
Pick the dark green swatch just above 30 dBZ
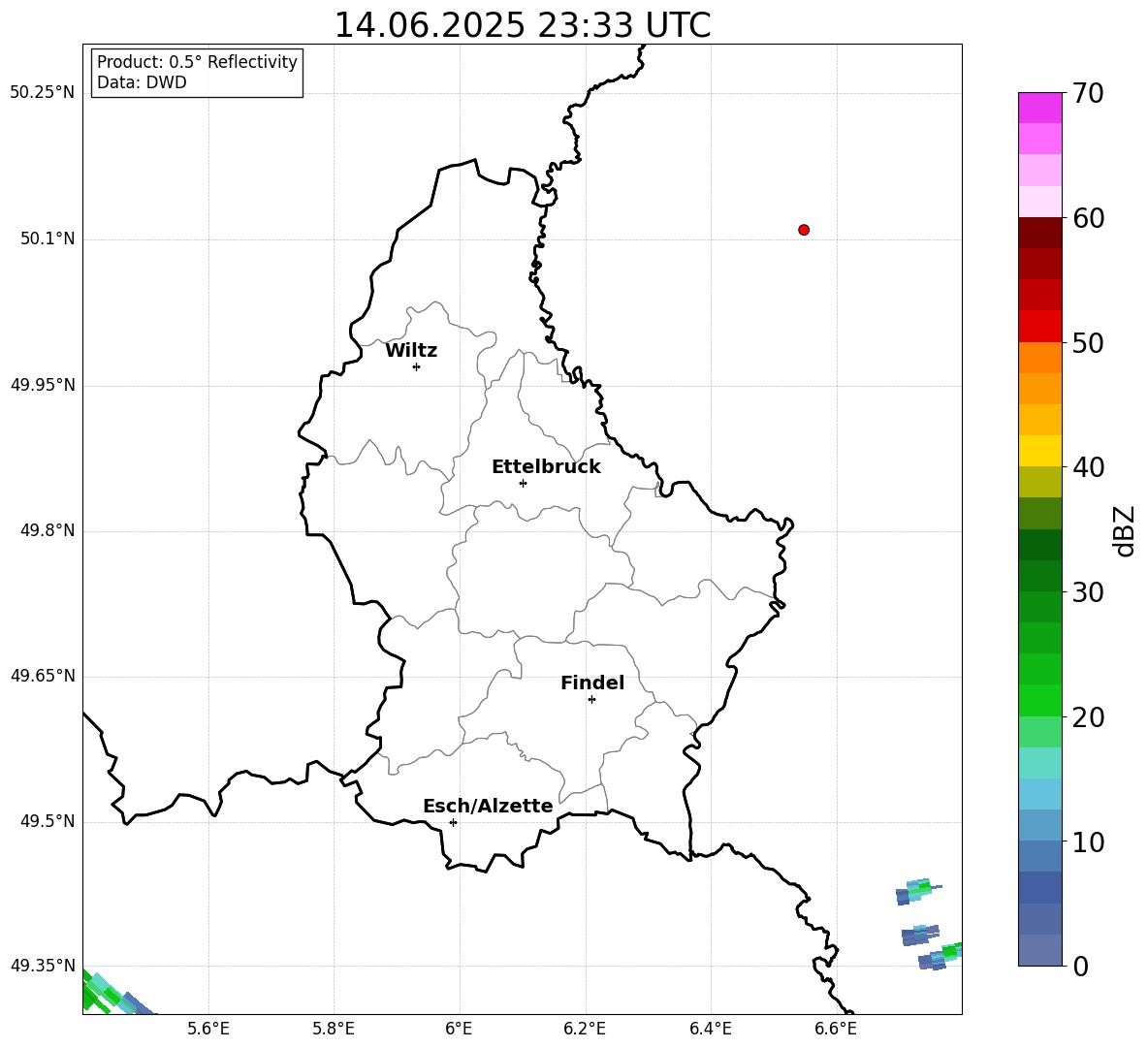point(1040,576)
